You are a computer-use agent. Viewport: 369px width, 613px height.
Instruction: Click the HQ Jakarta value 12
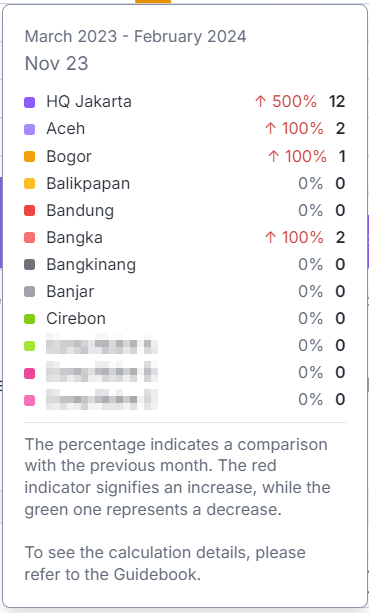(337, 102)
